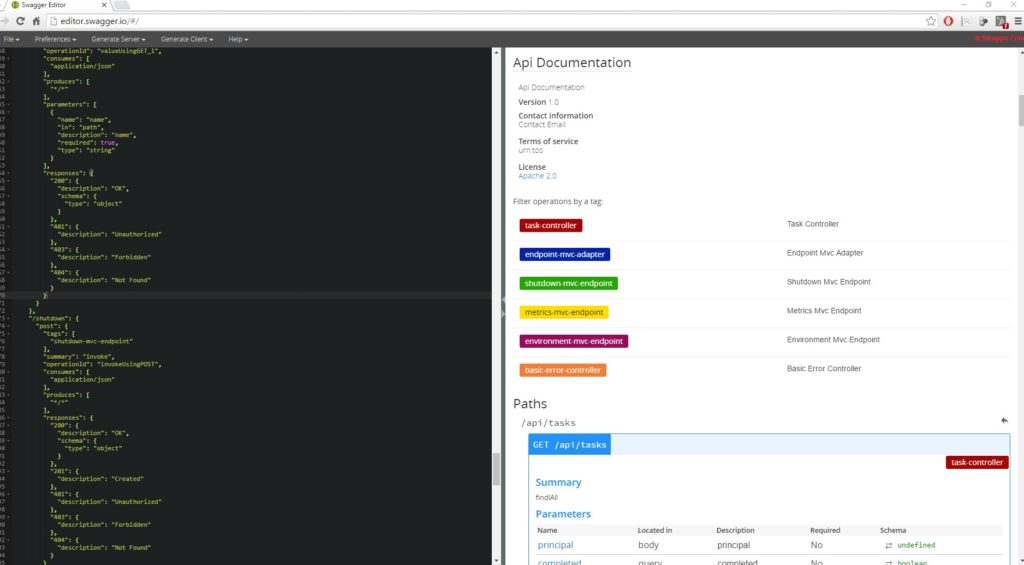Filter by environment-mvc-endpoint tag
The width and height of the screenshot is (1024, 565).
pos(573,341)
